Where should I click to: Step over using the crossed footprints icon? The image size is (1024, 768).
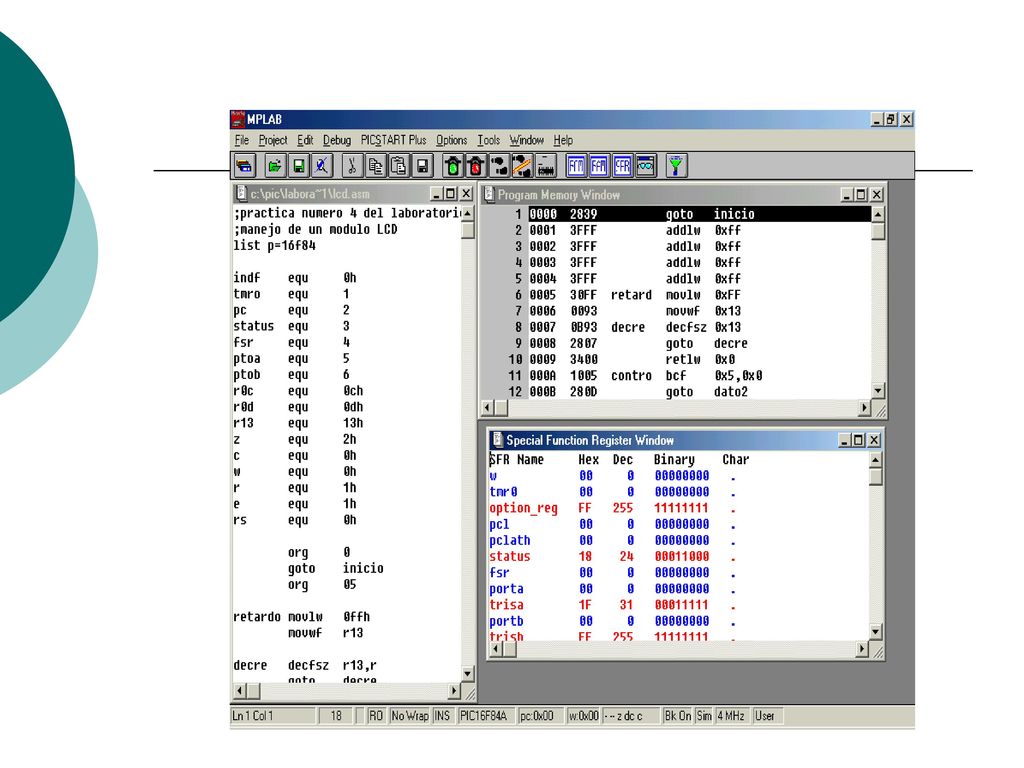(522, 166)
